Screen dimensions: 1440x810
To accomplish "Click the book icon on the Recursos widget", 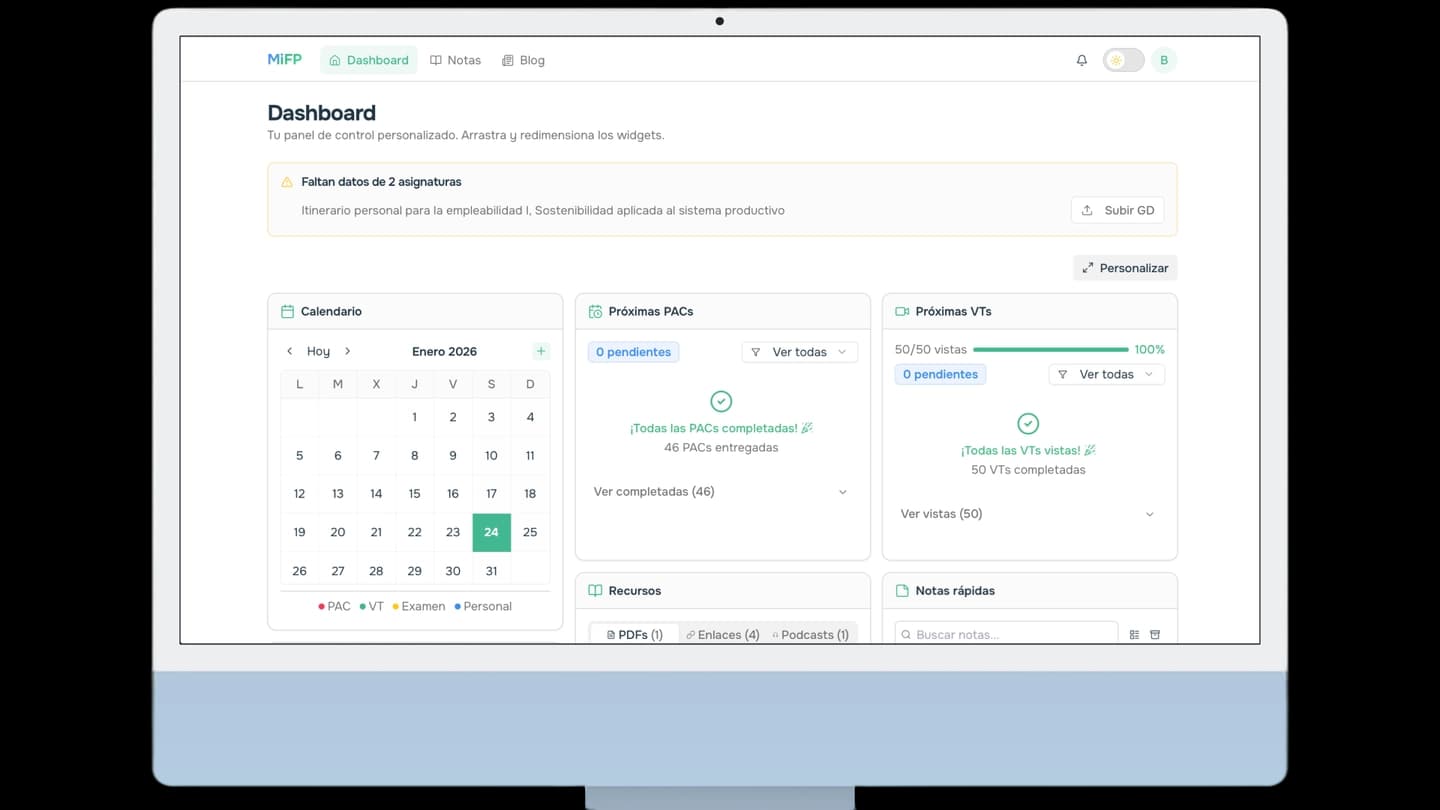I will (x=596, y=590).
